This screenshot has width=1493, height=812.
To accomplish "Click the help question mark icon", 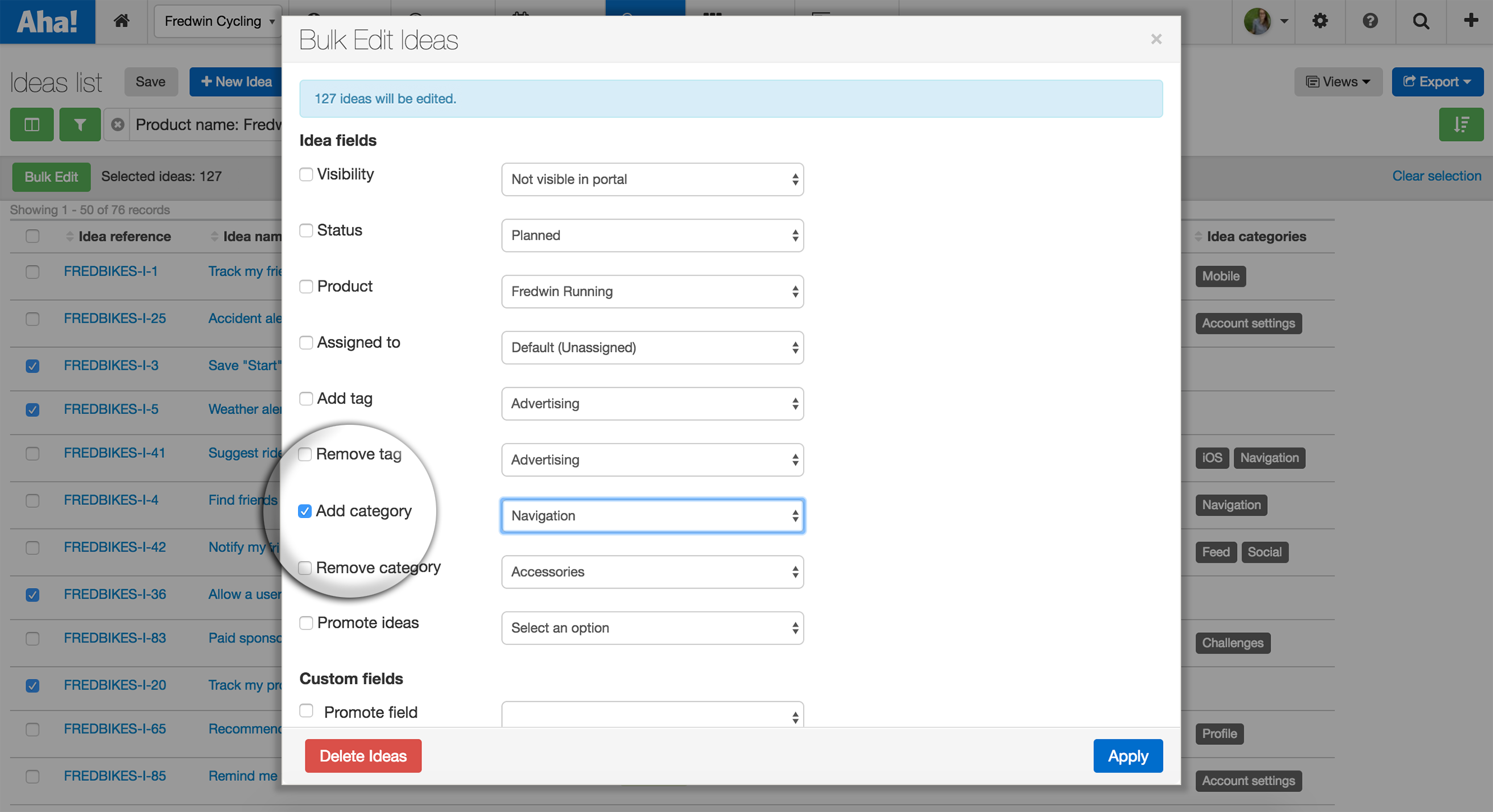I will click(x=1370, y=21).
